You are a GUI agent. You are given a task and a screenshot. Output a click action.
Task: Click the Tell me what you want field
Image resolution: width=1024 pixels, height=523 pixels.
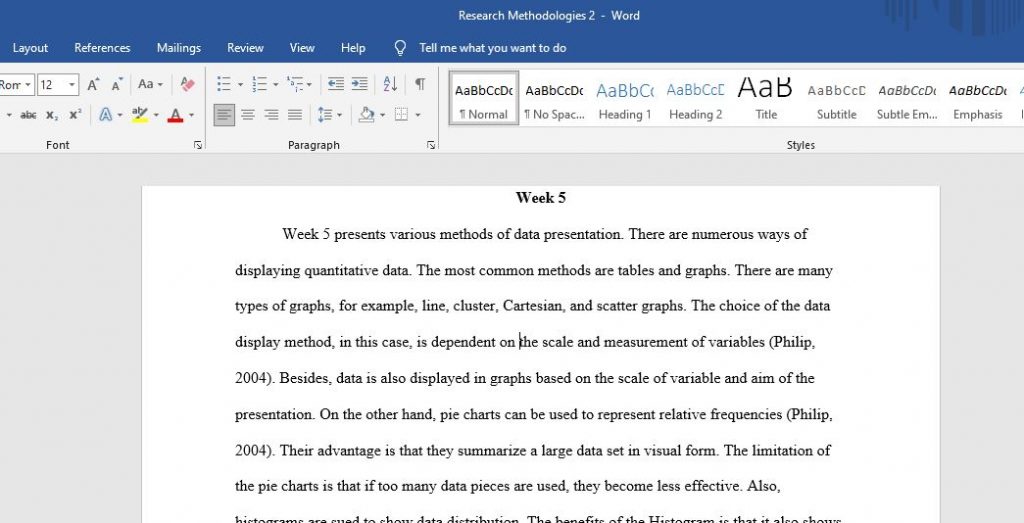pyautogui.click(x=492, y=48)
